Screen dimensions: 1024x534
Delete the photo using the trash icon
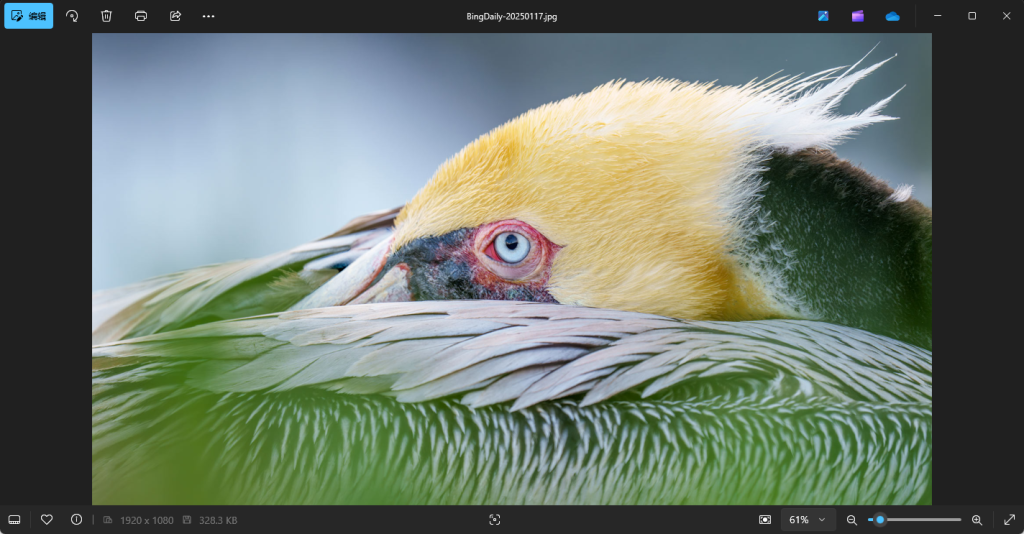tap(106, 16)
